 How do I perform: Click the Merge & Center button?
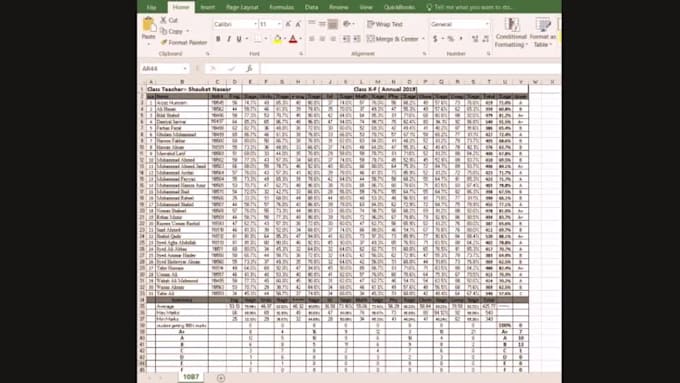(393, 39)
